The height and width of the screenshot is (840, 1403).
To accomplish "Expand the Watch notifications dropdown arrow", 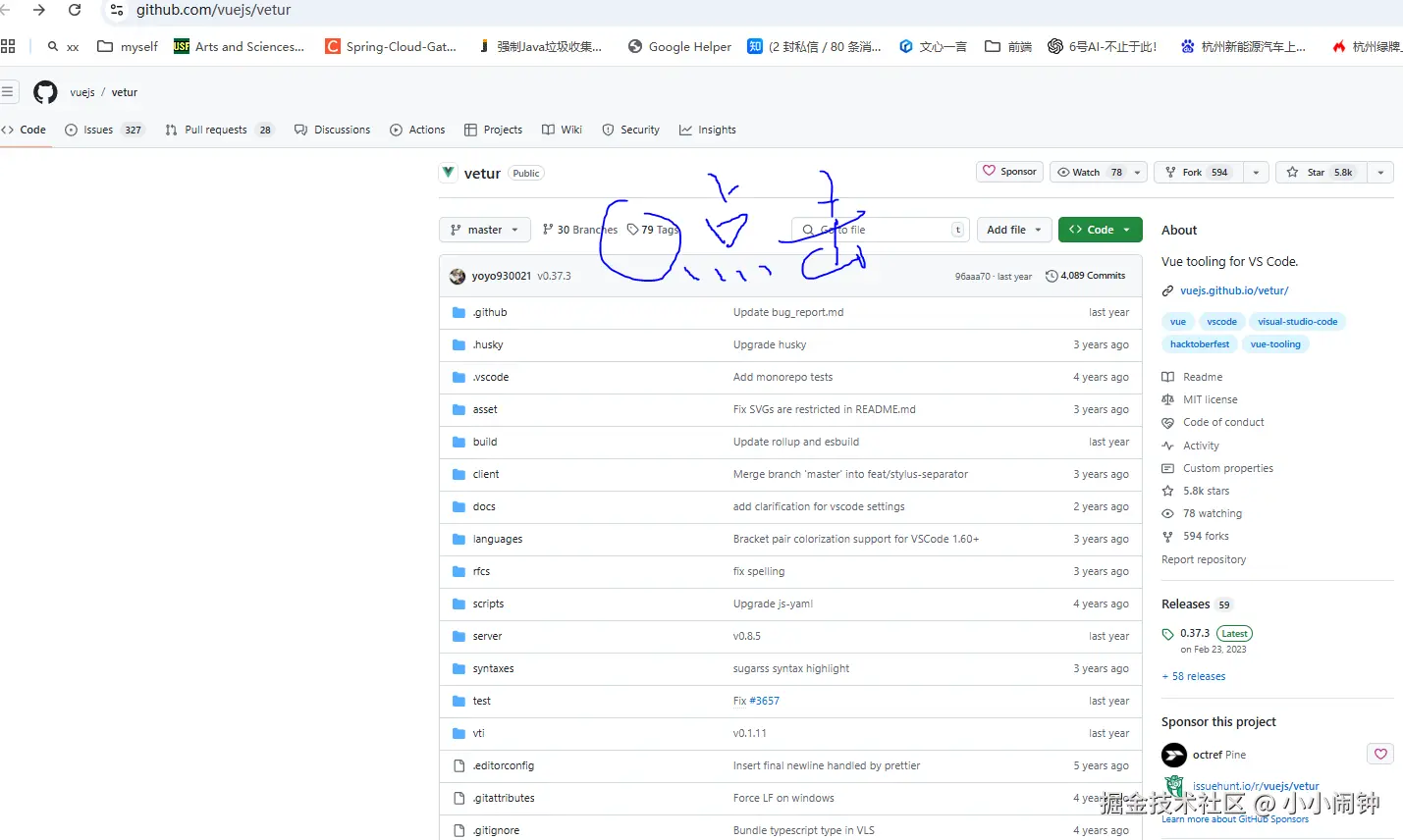I will tap(1138, 172).
